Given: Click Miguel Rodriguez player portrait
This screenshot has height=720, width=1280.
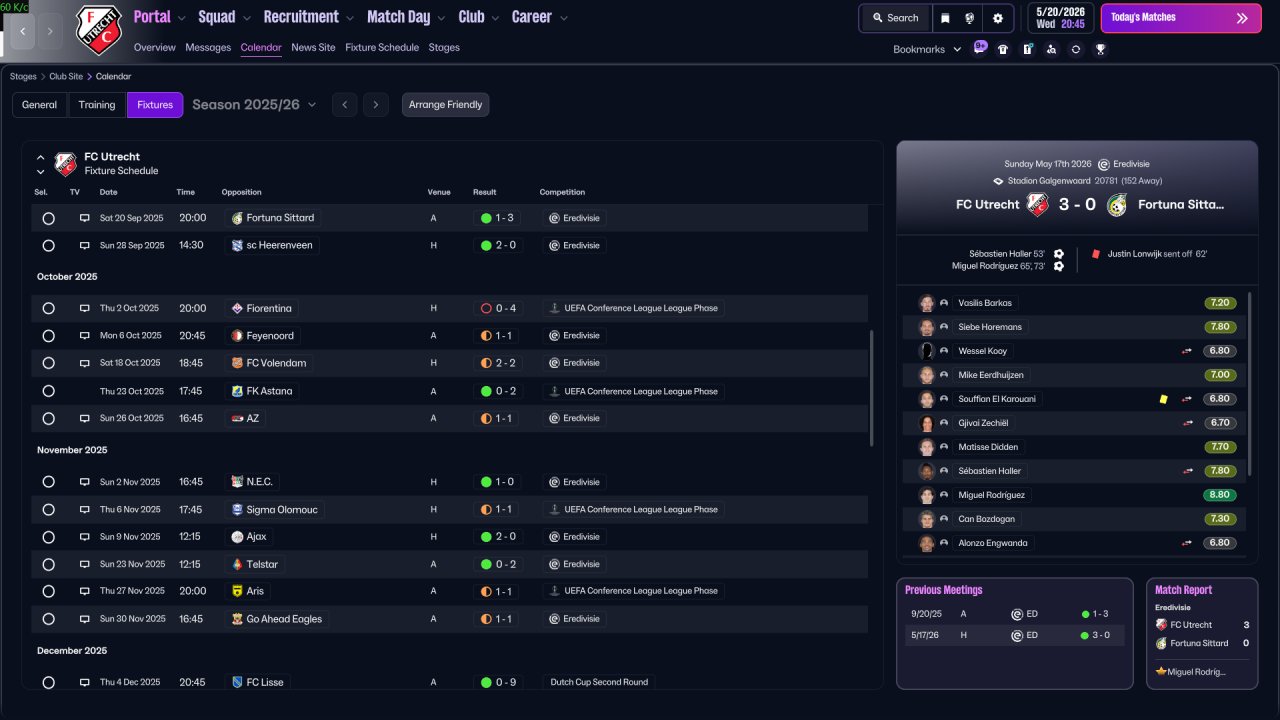Looking at the screenshot, I should point(927,495).
